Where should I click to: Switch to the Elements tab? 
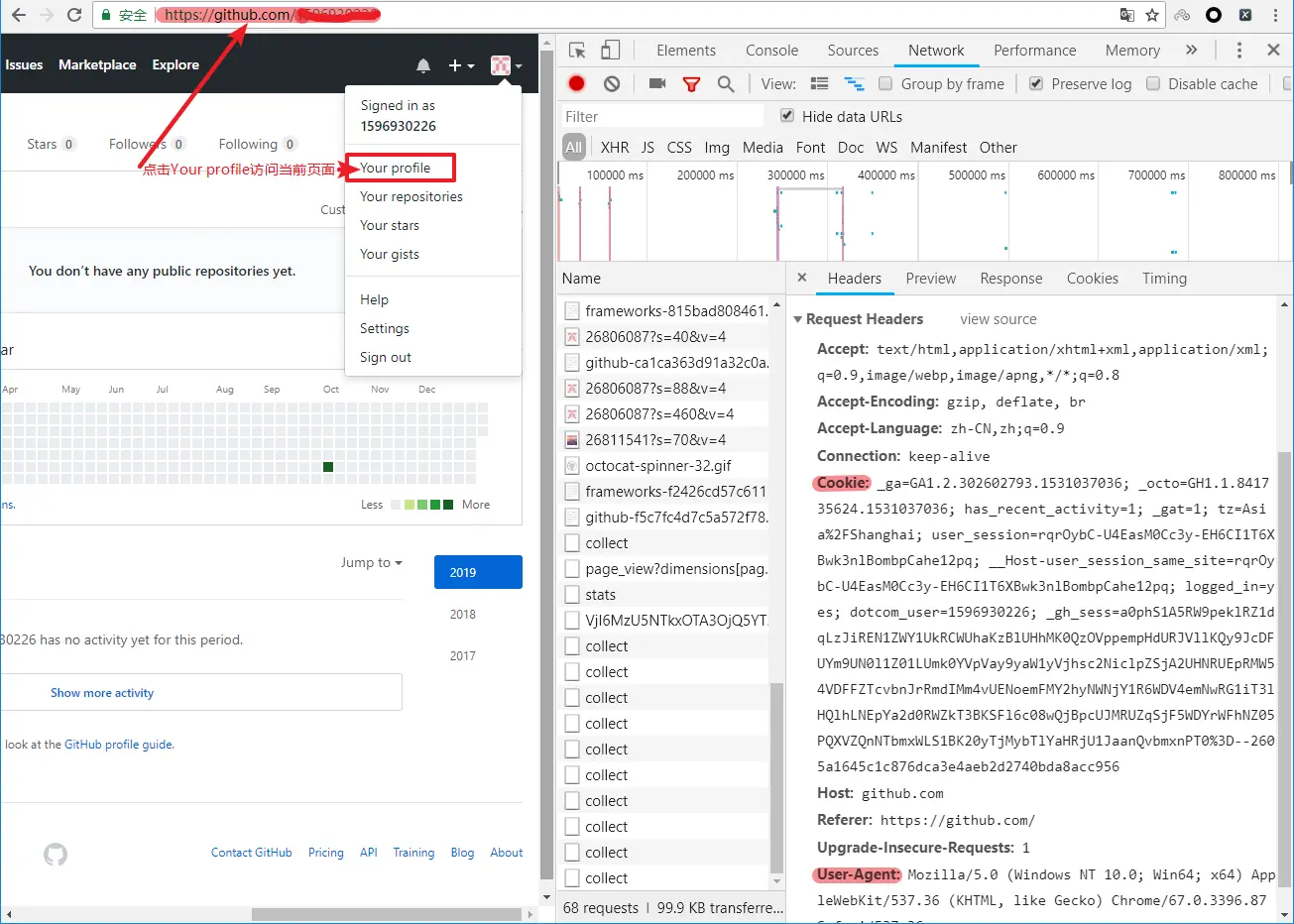coord(686,51)
